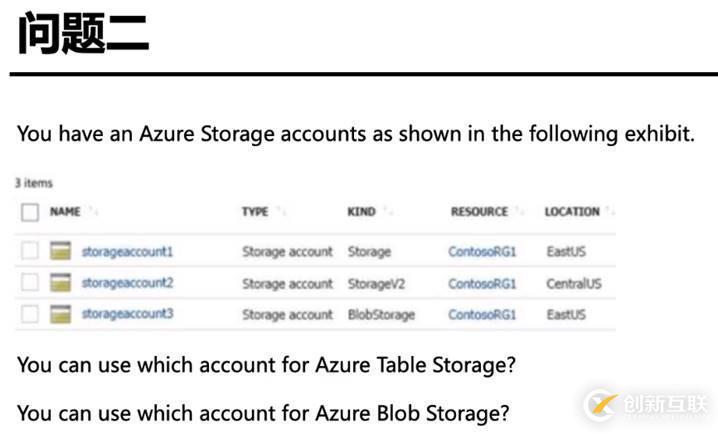The width and height of the screenshot is (718, 434).
Task: Open the storageaccount3 link
Action: [127, 314]
